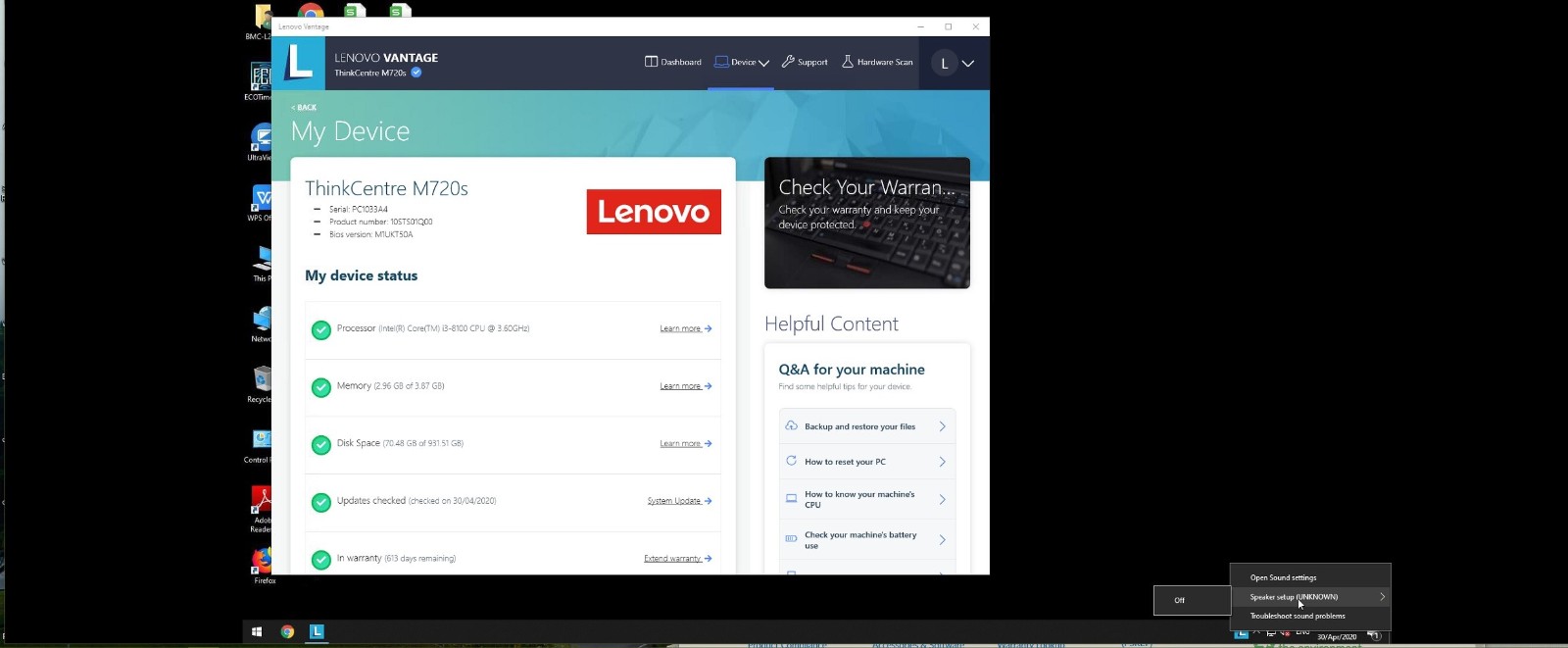Open the Device menu
Screen dimensions: 1568x648
point(742,62)
